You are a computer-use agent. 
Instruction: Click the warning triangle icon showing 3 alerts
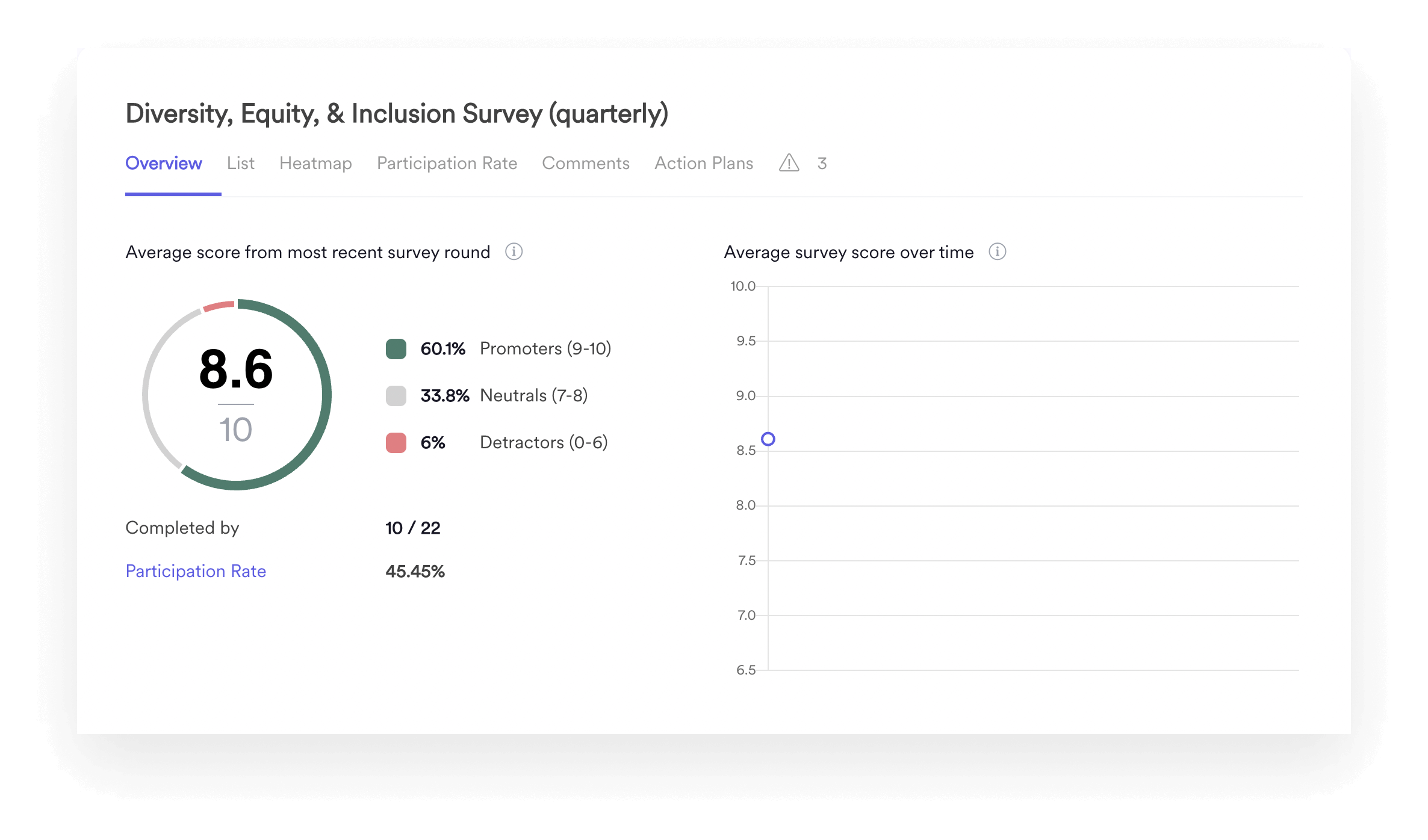click(x=789, y=163)
